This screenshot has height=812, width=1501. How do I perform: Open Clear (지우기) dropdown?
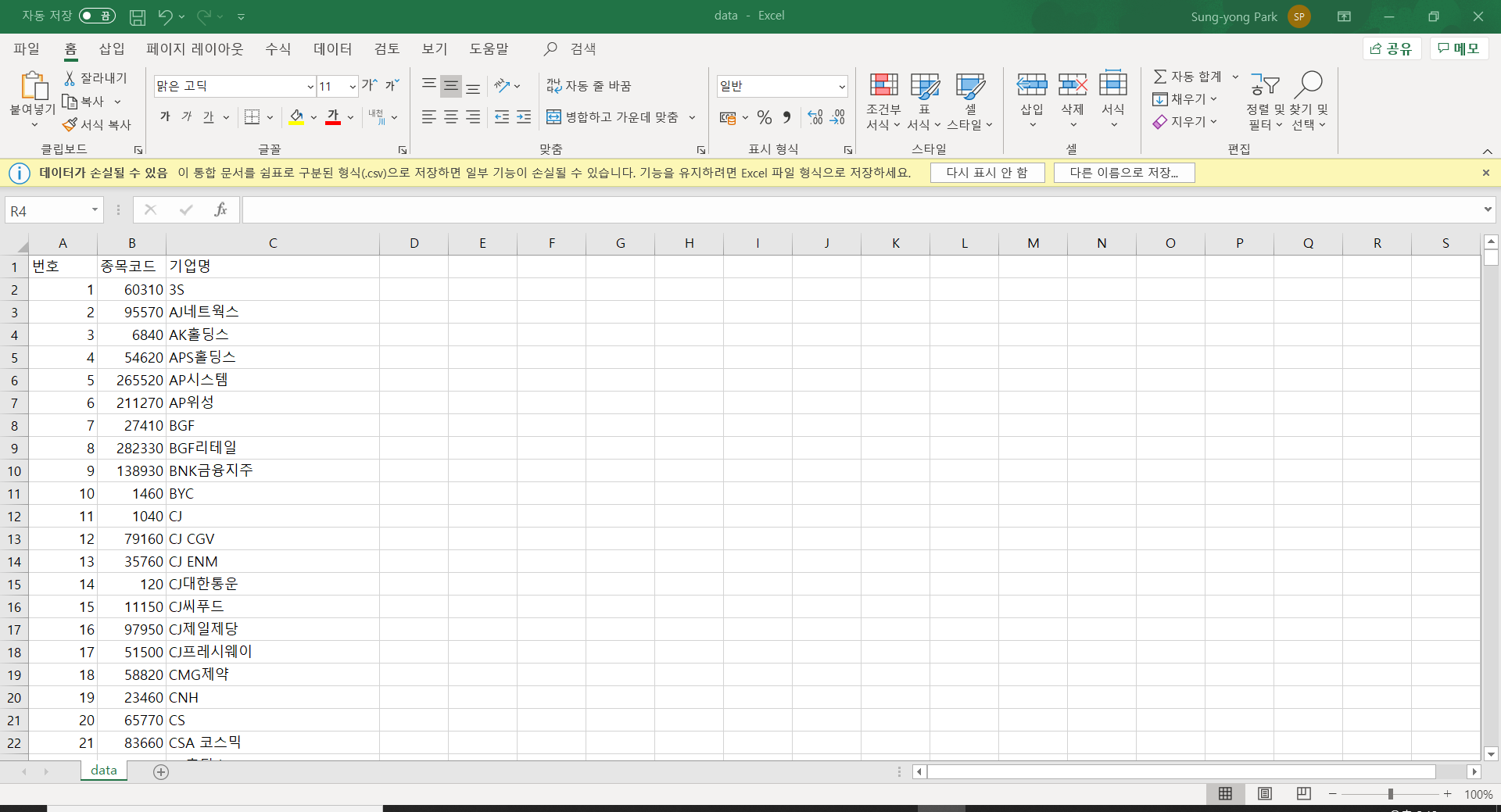click(1185, 122)
